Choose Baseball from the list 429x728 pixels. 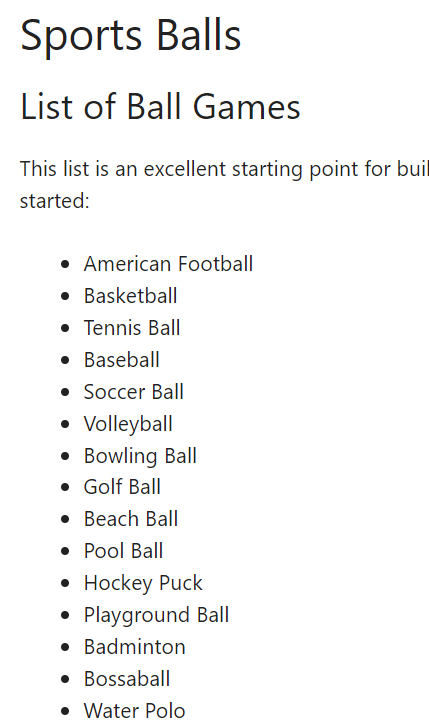[x=122, y=360]
